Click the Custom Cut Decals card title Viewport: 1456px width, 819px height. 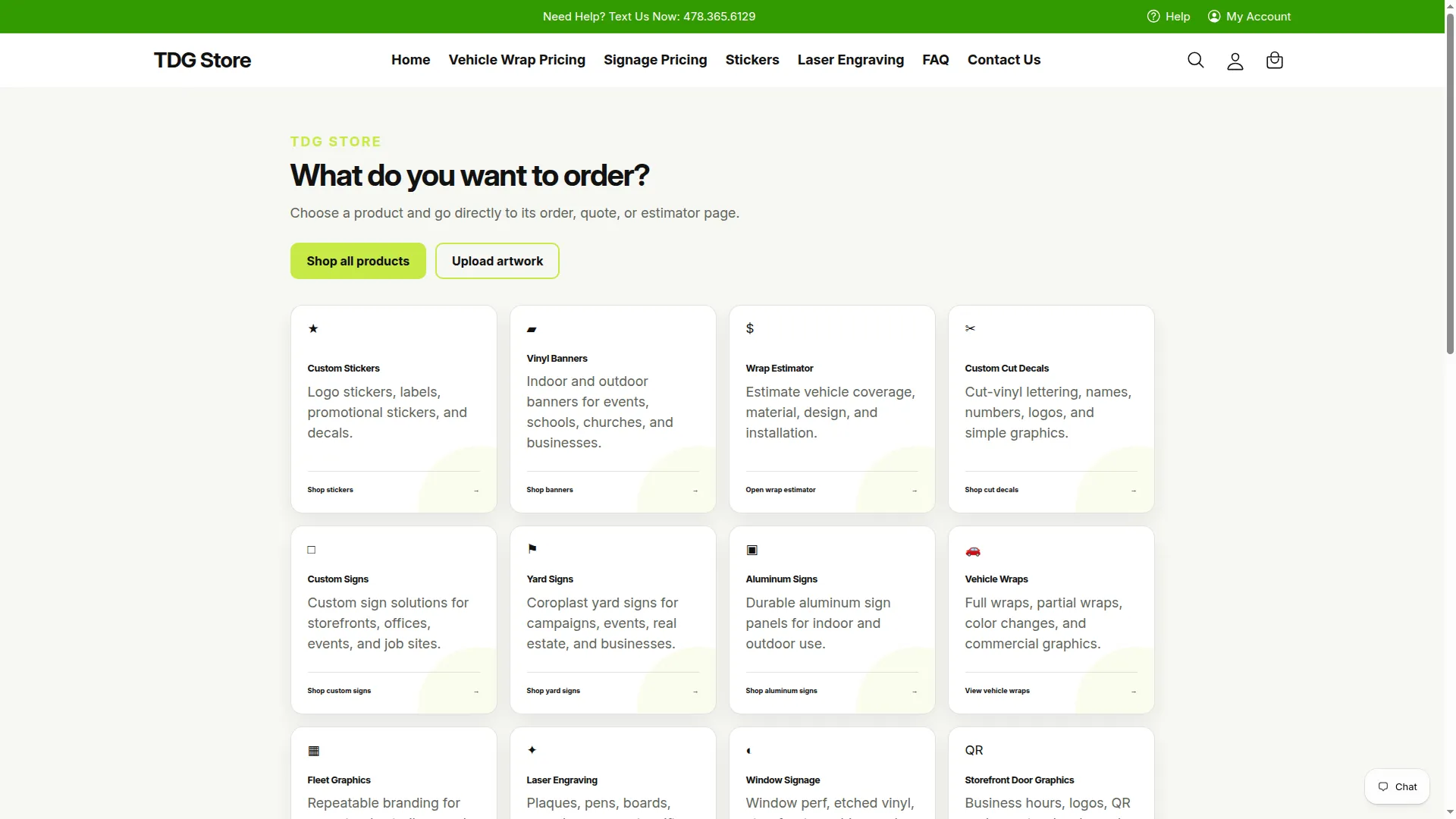pos(1006,368)
